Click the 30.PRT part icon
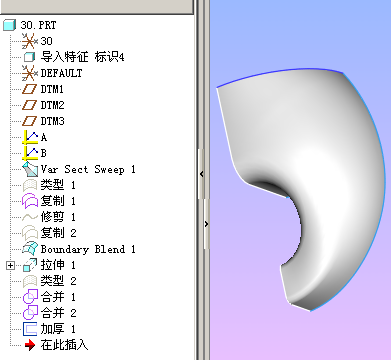This screenshot has width=391, height=360. pos(10,25)
